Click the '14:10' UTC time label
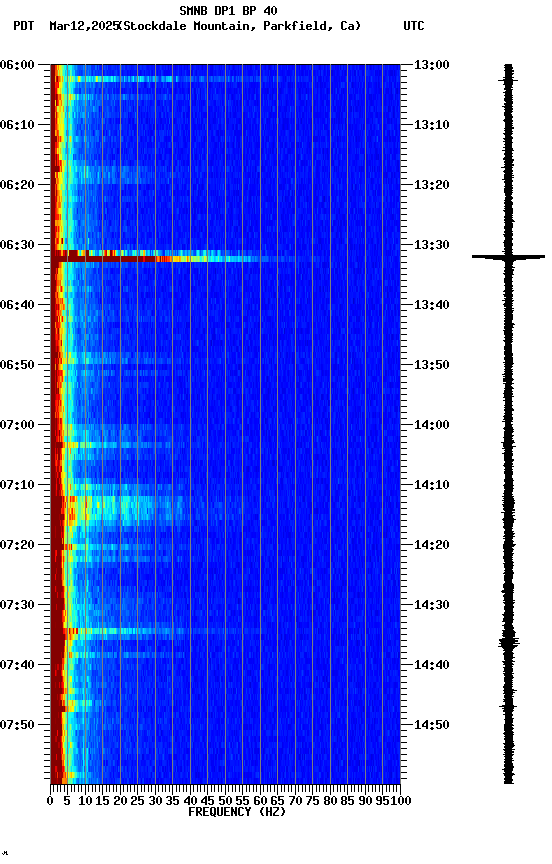 pyautogui.click(x=432, y=485)
